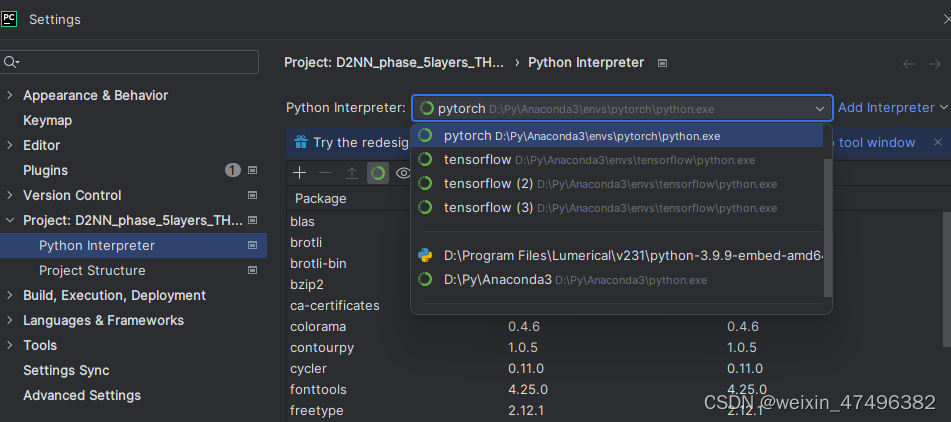
Task: Select the D:\Py\Anaconda3 interpreter option
Action: [497, 280]
